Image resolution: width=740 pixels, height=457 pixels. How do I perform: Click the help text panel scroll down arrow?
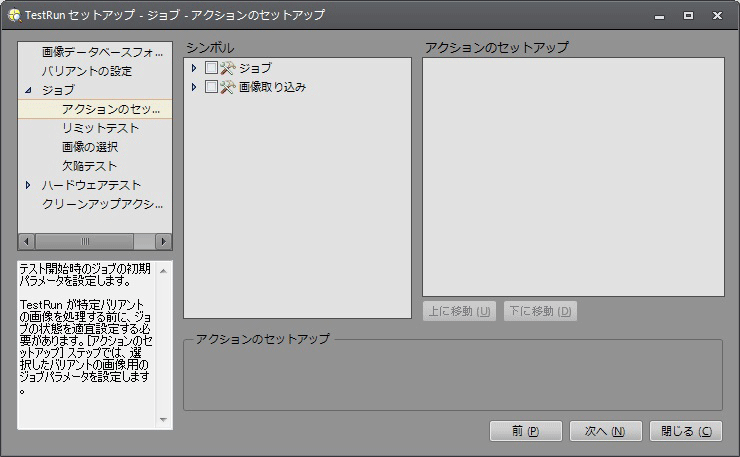tap(164, 420)
